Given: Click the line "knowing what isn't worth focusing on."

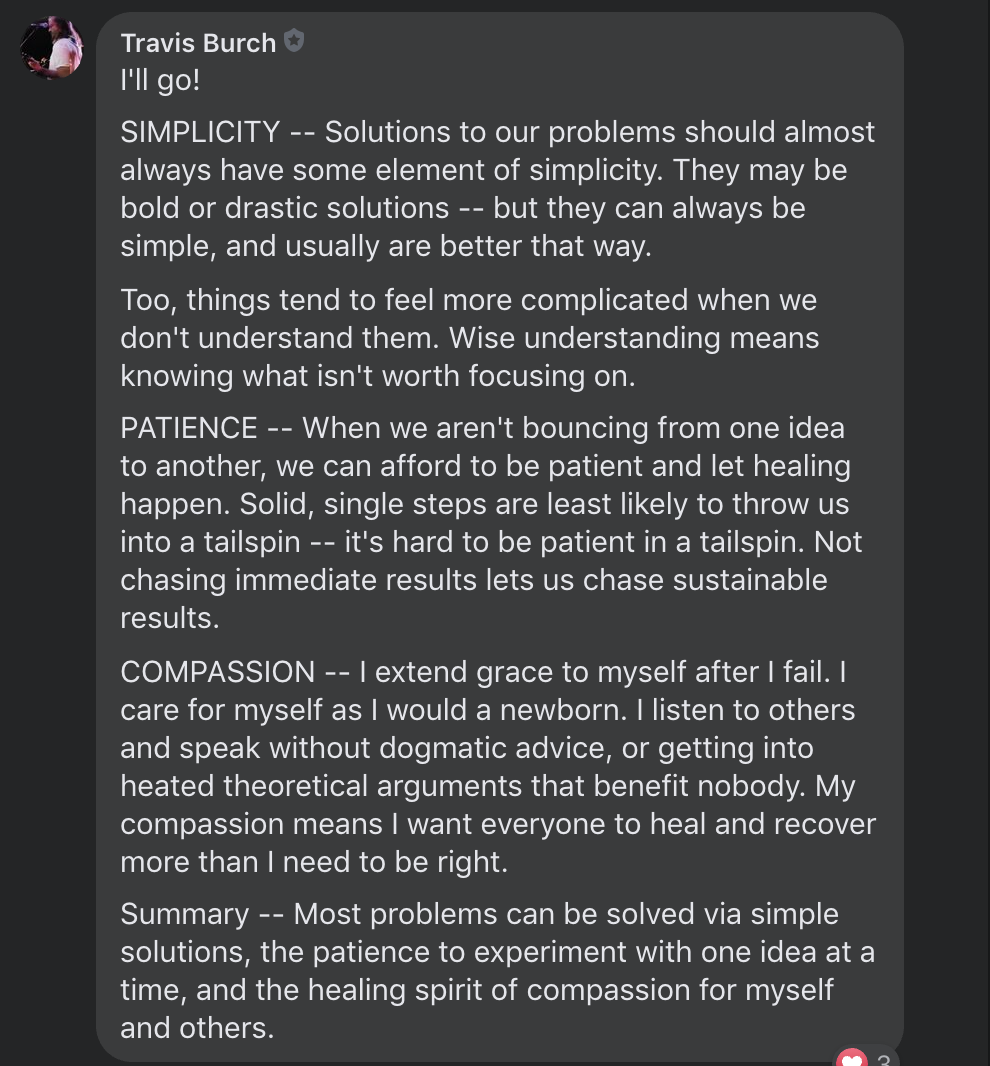Looking at the screenshot, I should coord(378,376).
